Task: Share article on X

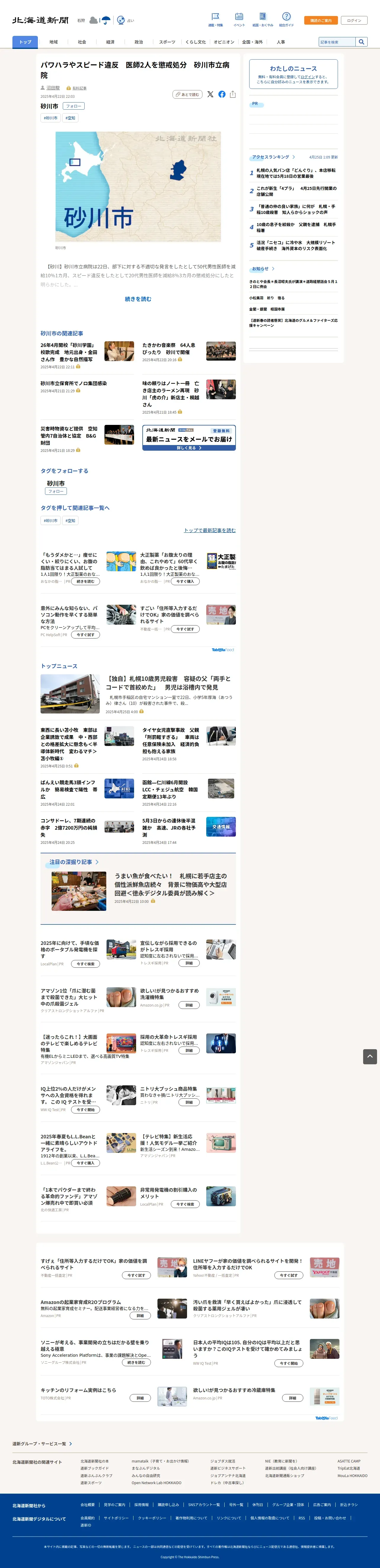Action: (210, 94)
